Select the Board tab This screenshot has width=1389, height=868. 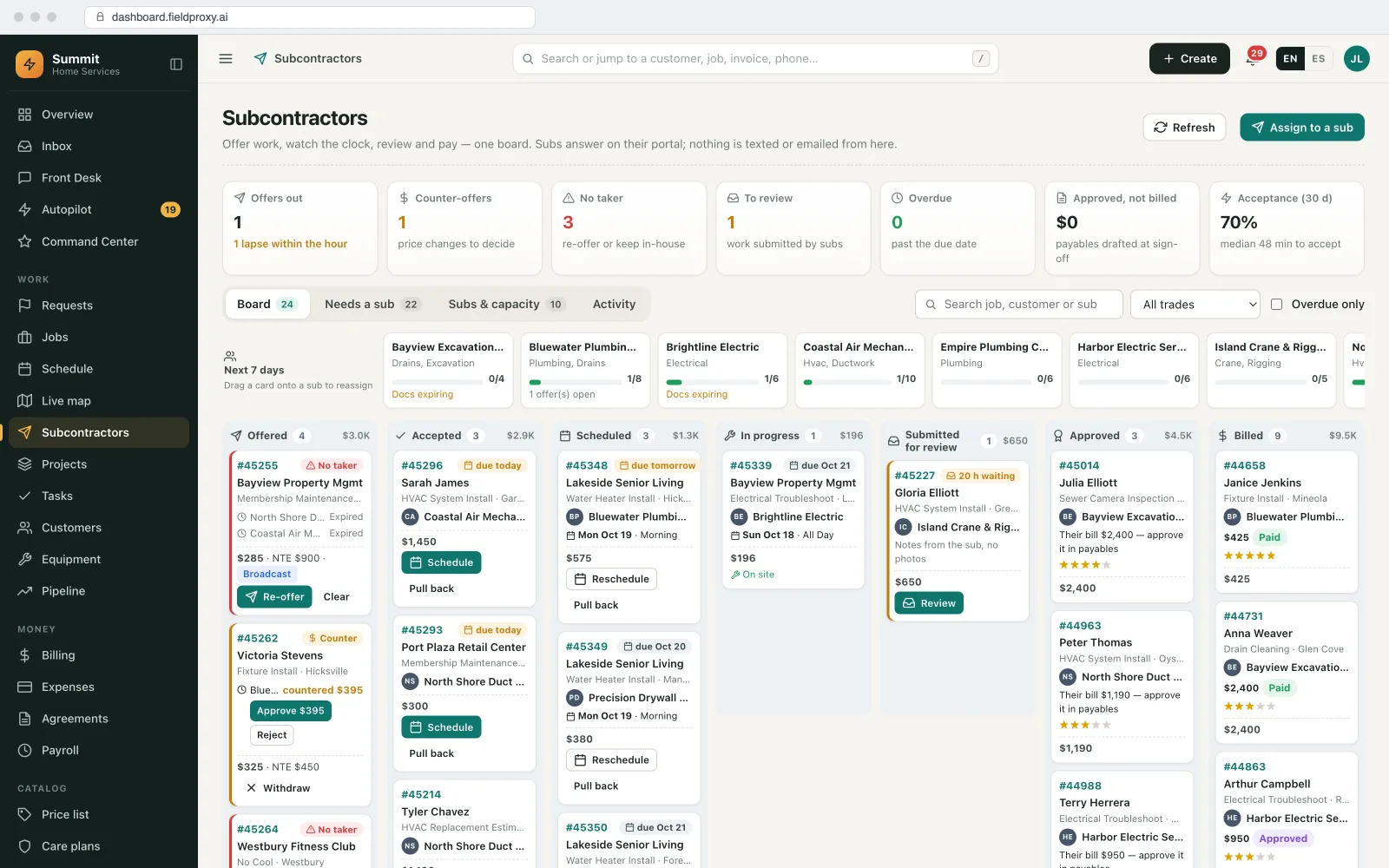tap(267, 304)
